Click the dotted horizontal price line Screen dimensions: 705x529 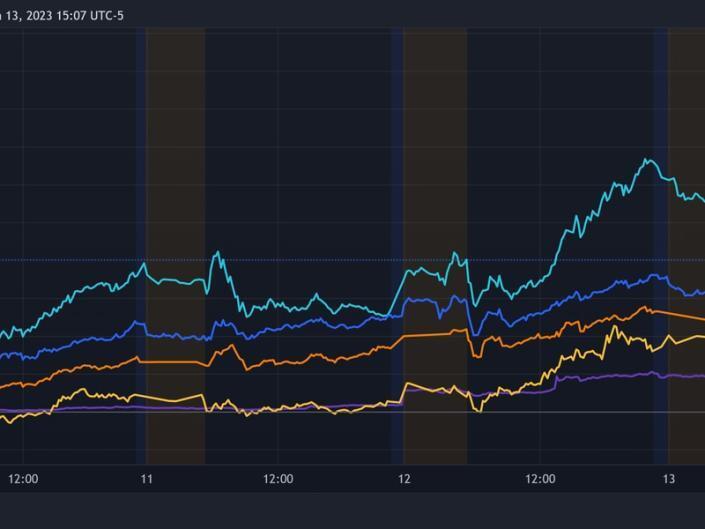pos(300,260)
